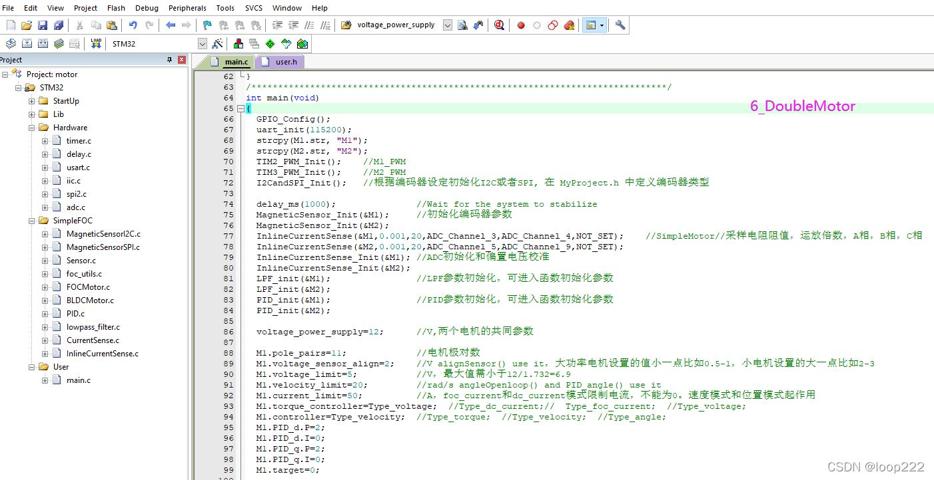Kill all breakpoints icon
Screen dimensions: 934x480
569,26
